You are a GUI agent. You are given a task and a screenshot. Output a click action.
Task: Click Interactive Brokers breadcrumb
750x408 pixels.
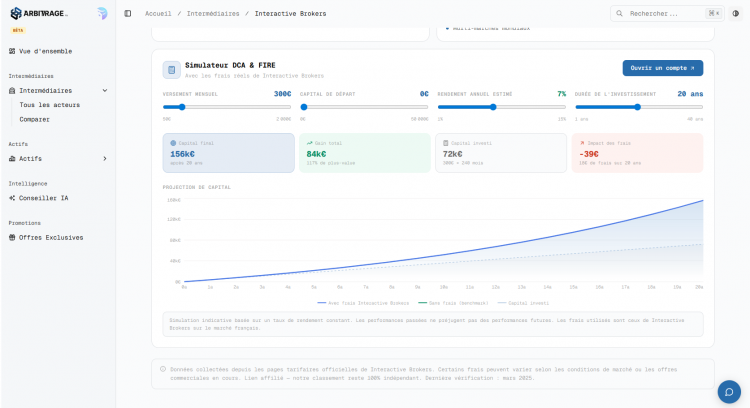(290, 13)
